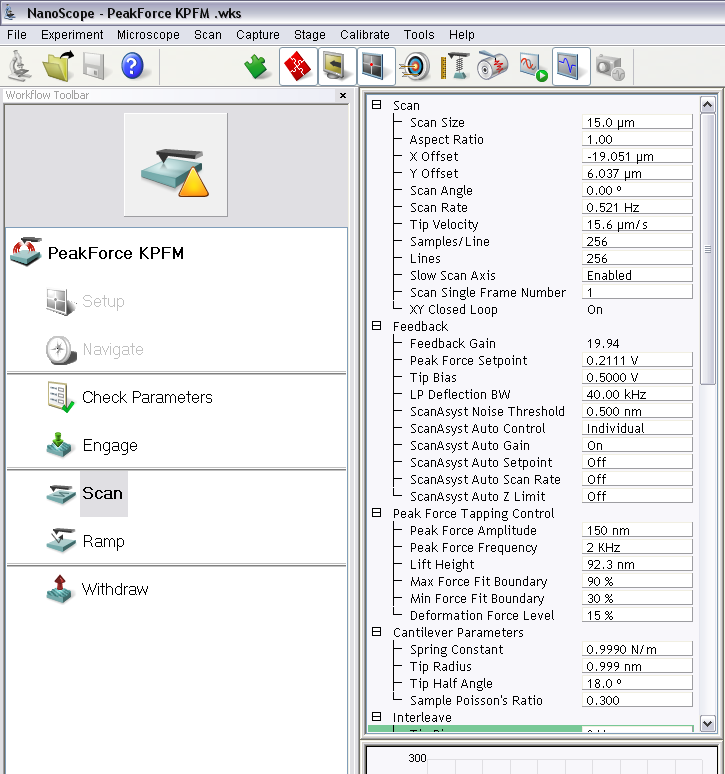Click the Scan workflow icon
This screenshot has height=774, width=725.
(61, 494)
